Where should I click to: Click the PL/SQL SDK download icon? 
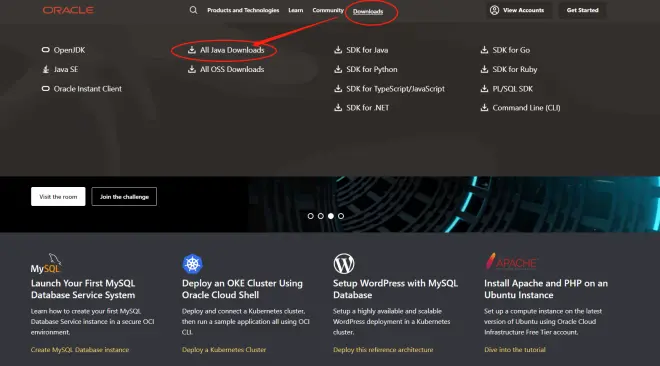[484, 88]
